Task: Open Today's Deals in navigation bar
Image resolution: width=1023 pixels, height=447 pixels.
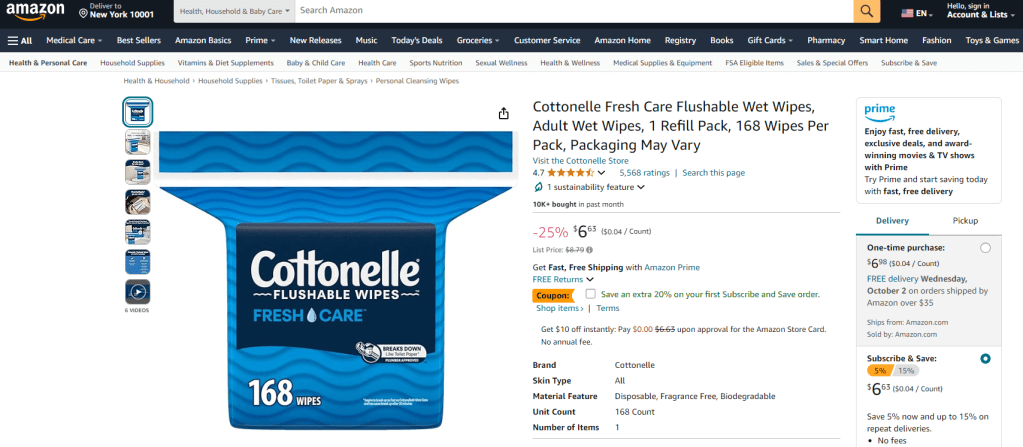Action: pyautogui.click(x=417, y=40)
